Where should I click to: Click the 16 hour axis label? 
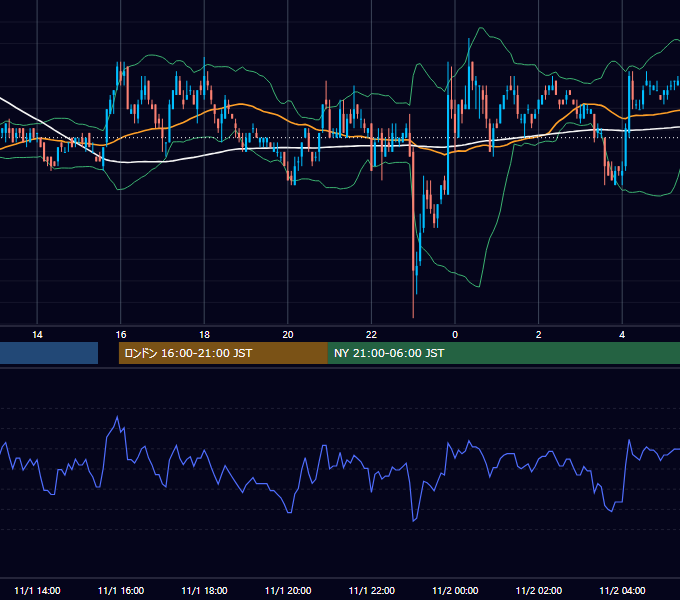point(121,335)
